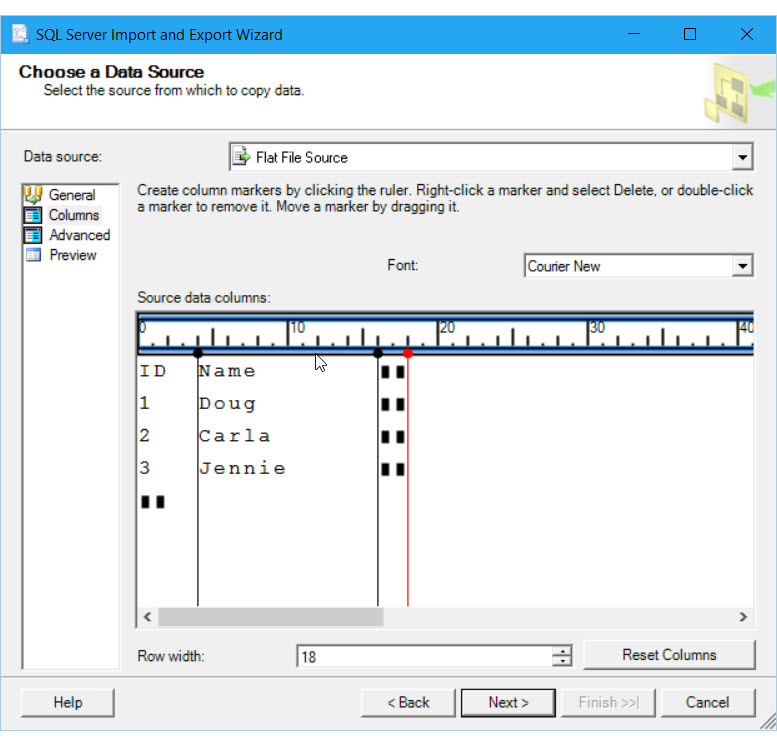Increase Row width with up arrow
The height and width of the screenshot is (746, 777).
point(563,651)
